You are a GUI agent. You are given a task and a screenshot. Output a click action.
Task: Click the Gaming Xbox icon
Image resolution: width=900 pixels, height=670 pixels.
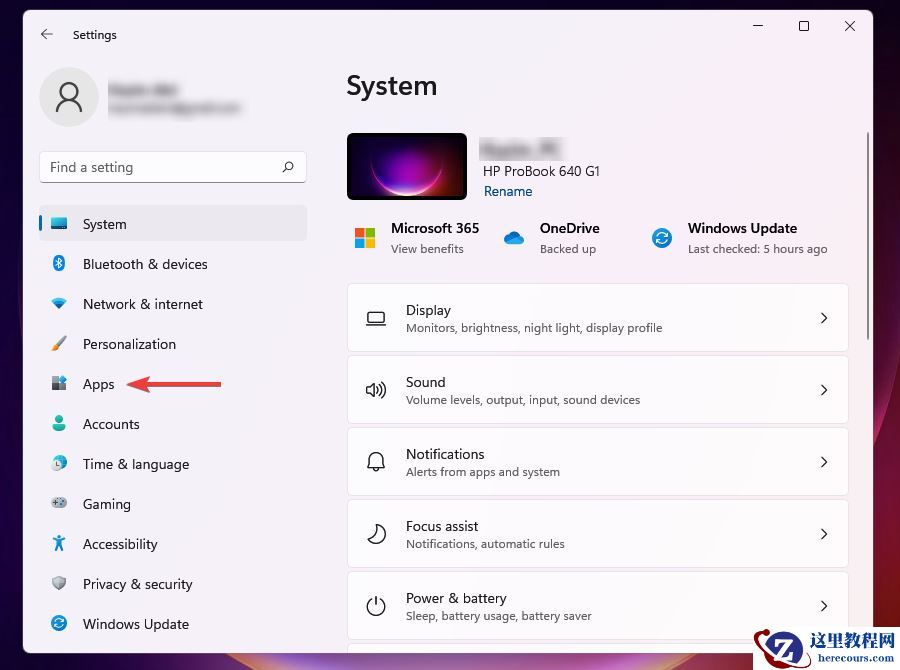point(59,504)
